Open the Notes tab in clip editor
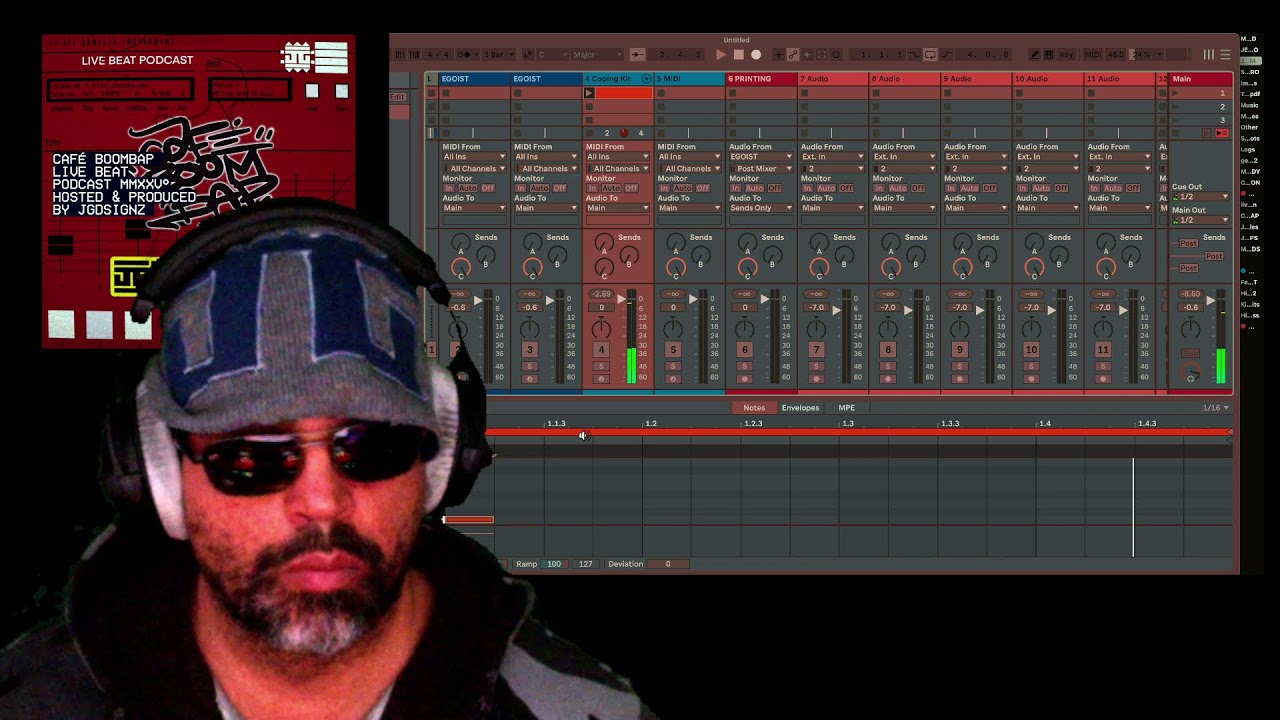The width and height of the screenshot is (1280, 720). [x=754, y=408]
